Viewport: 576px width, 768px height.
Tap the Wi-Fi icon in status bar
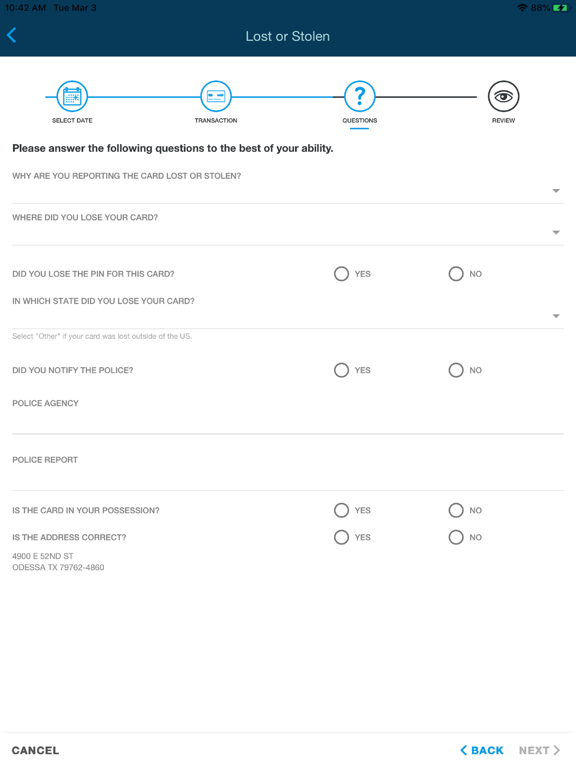pyautogui.click(x=522, y=8)
